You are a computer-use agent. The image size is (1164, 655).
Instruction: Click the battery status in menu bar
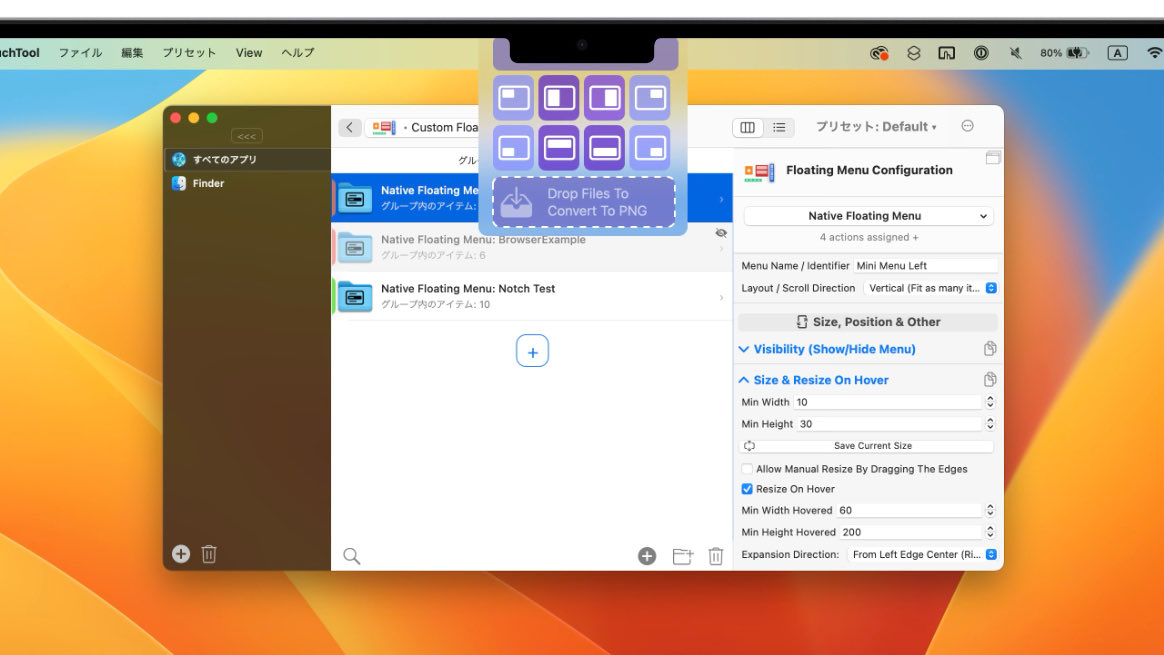(x=1064, y=53)
